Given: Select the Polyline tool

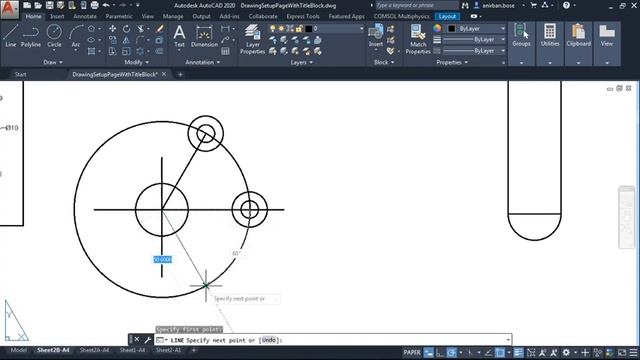Looking at the screenshot, I should [x=31, y=36].
